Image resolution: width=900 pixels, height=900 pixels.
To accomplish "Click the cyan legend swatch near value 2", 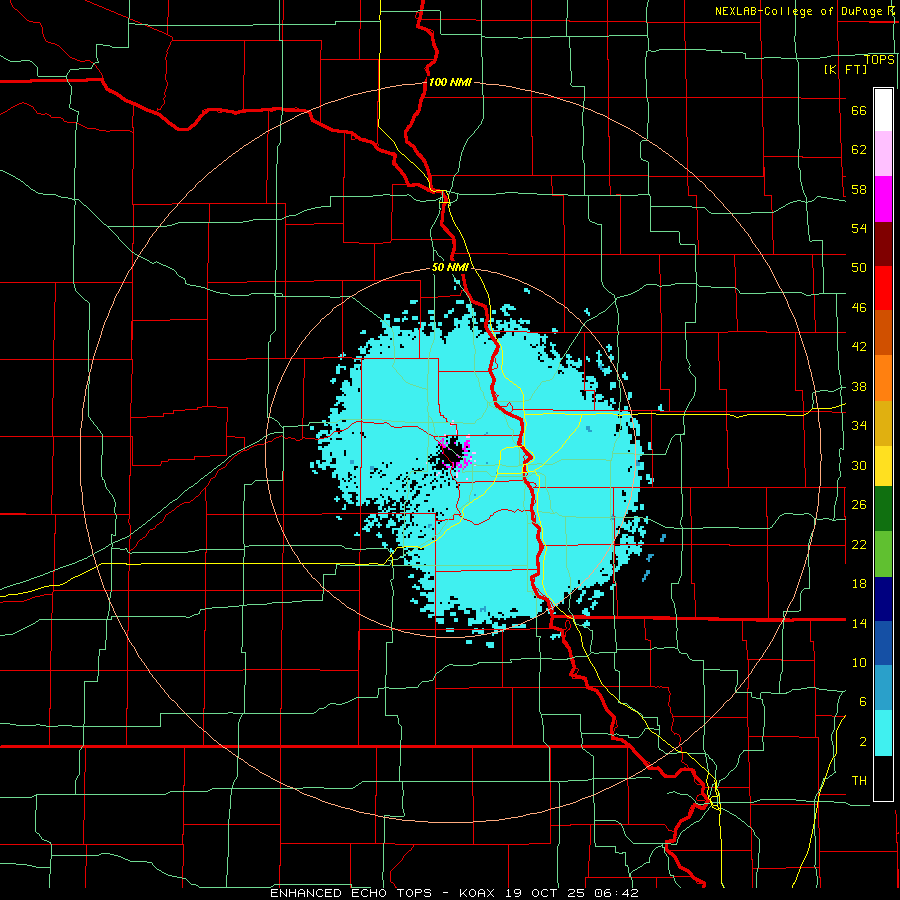I will [x=883, y=733].
